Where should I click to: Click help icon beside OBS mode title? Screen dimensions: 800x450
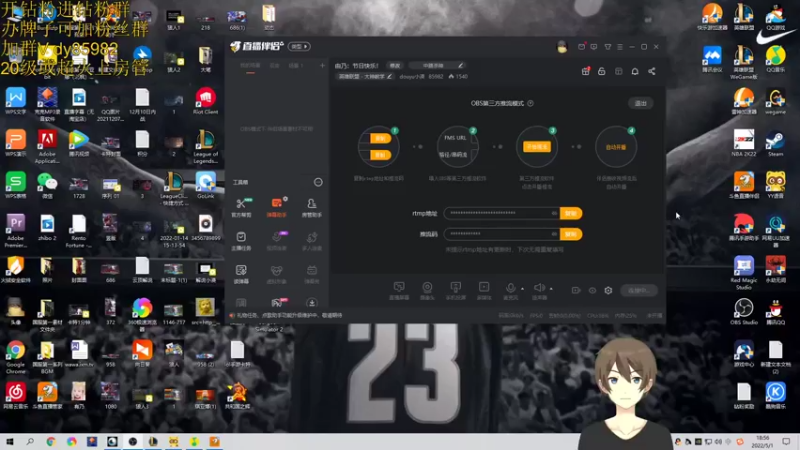point(531,103)
